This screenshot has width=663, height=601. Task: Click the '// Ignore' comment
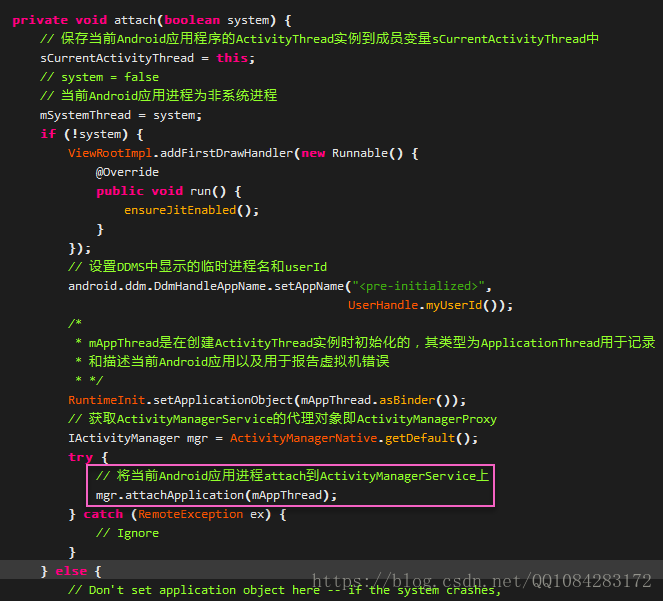click(127, 533)
